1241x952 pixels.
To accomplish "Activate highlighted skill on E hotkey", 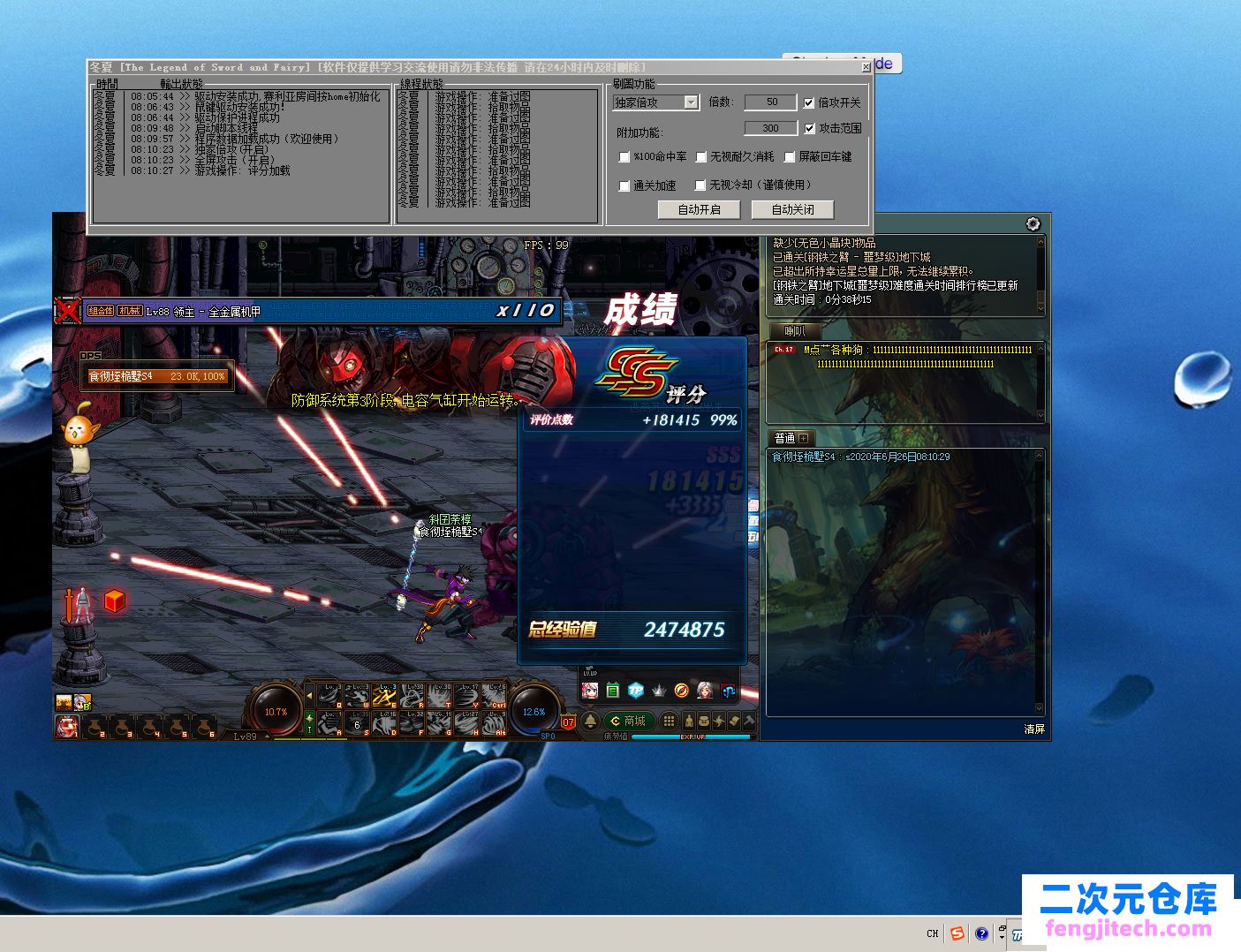I will 385,695.
